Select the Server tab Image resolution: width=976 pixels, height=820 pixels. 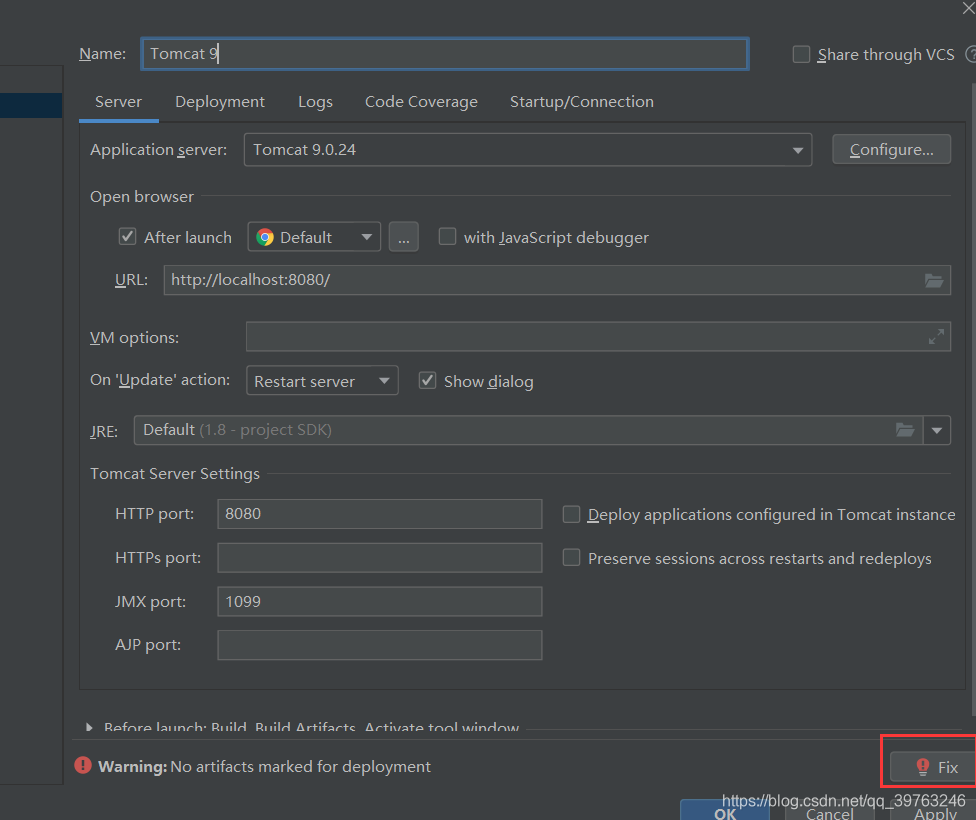pyautogui.click(x=118, y=102)
